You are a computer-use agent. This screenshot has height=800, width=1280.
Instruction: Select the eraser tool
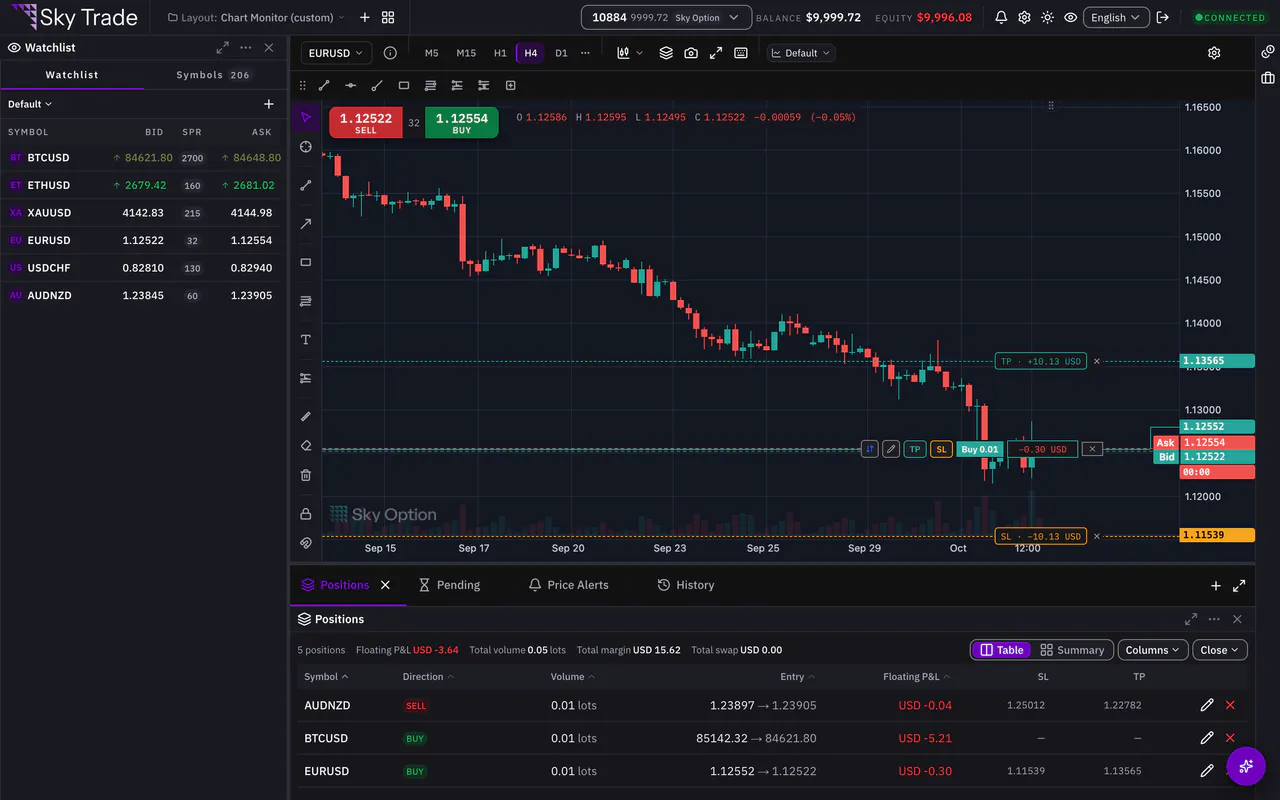click(x=306, y=446)
